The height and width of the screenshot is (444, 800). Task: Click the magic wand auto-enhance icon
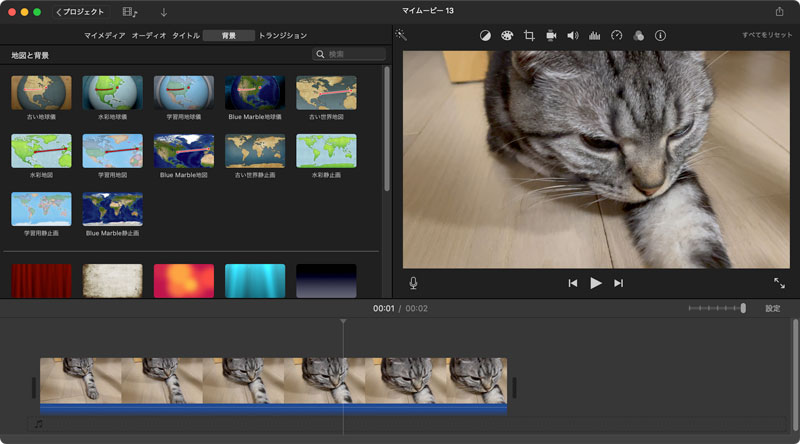point(401,35)
